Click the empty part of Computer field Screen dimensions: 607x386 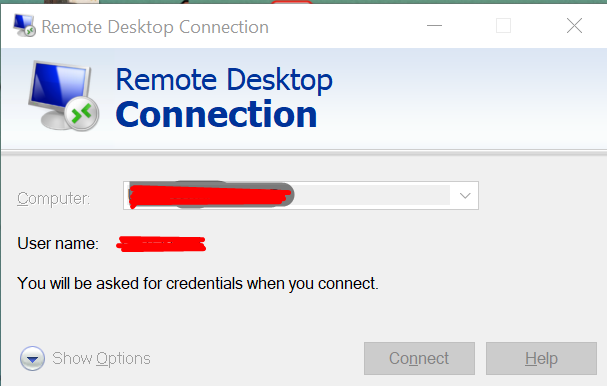[x=372, y=196]
